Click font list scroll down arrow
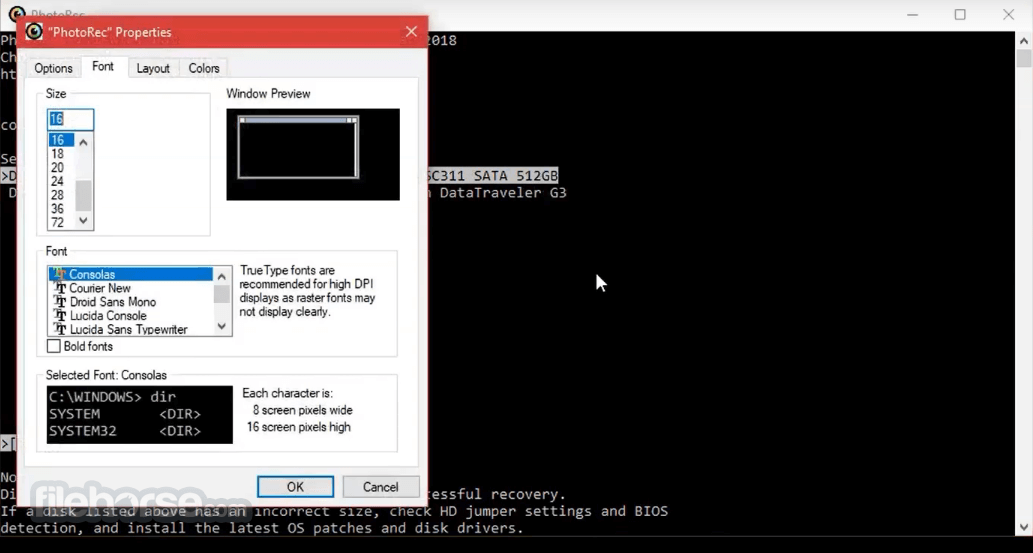The image size is (1033, 553). tap(222, 326)
